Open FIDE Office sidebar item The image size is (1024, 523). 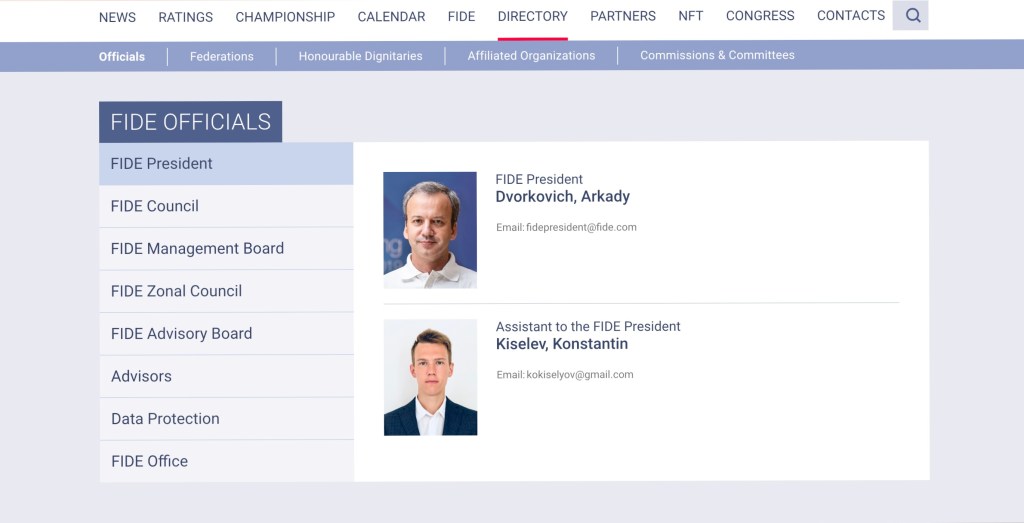point(149,461)
